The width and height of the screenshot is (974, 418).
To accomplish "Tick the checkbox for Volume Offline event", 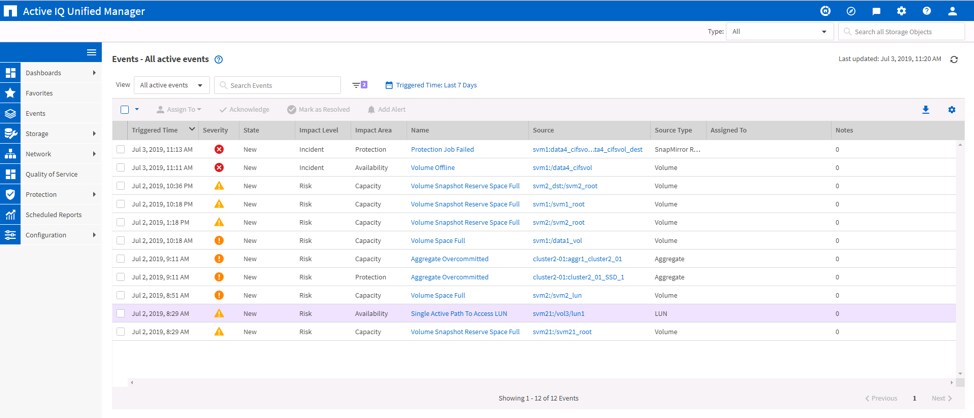I will (121, 168).
